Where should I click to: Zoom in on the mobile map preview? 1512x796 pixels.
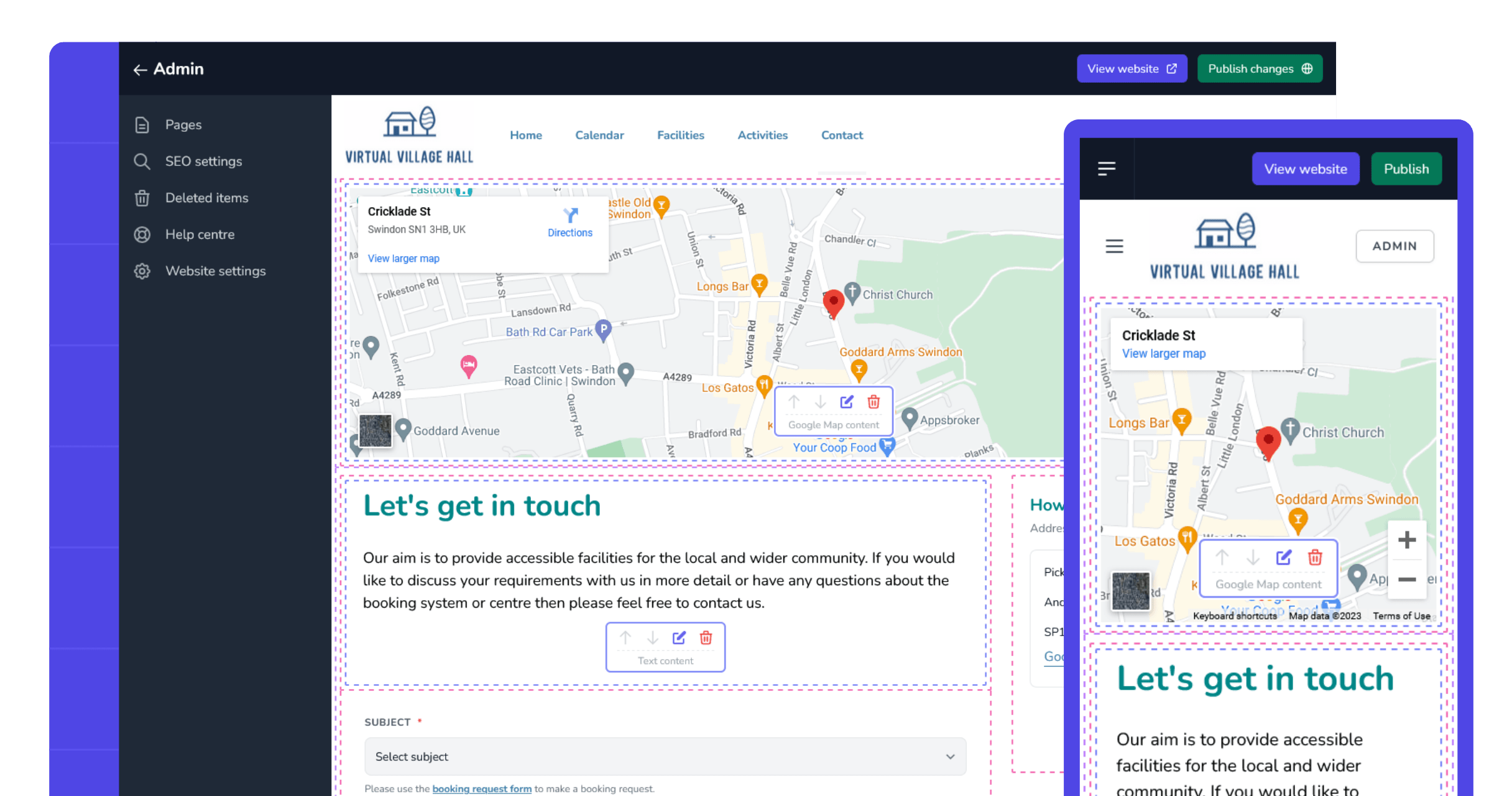pos(1406,540)
